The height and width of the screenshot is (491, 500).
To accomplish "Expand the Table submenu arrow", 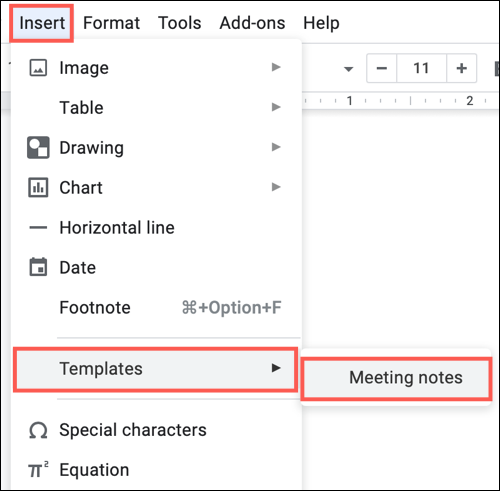I will coord(276,107).
